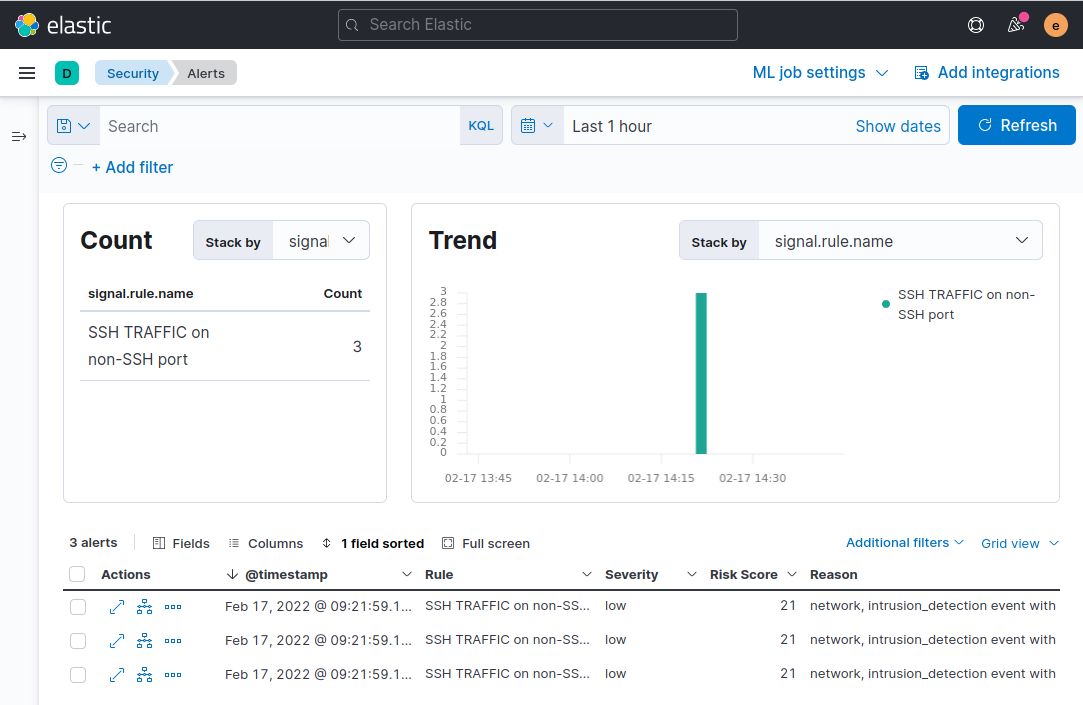
Task: Click the first row's low severity cell
Action: 615,606
